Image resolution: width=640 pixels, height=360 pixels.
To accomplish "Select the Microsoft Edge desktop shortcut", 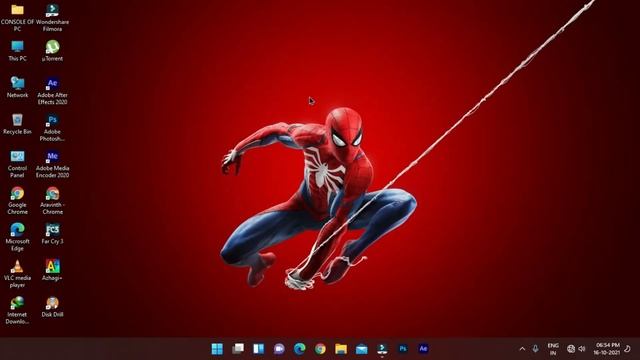I will click(17, 237).
